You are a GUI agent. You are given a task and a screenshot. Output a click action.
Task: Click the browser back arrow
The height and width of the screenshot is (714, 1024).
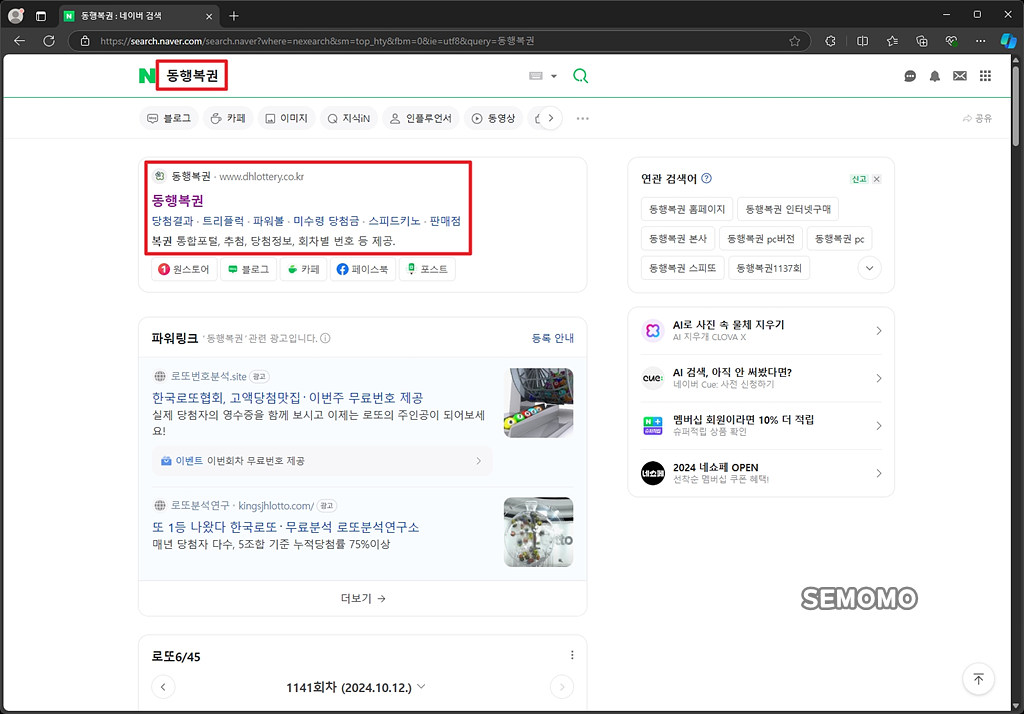pos(20,41)
